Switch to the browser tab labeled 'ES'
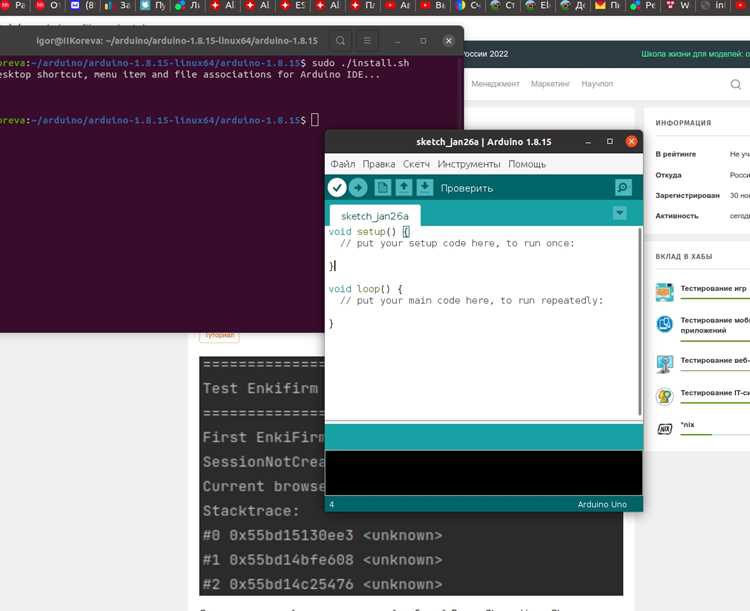This screenshot has height=611, width=750. pyautogui.click(x=293, y=5)
